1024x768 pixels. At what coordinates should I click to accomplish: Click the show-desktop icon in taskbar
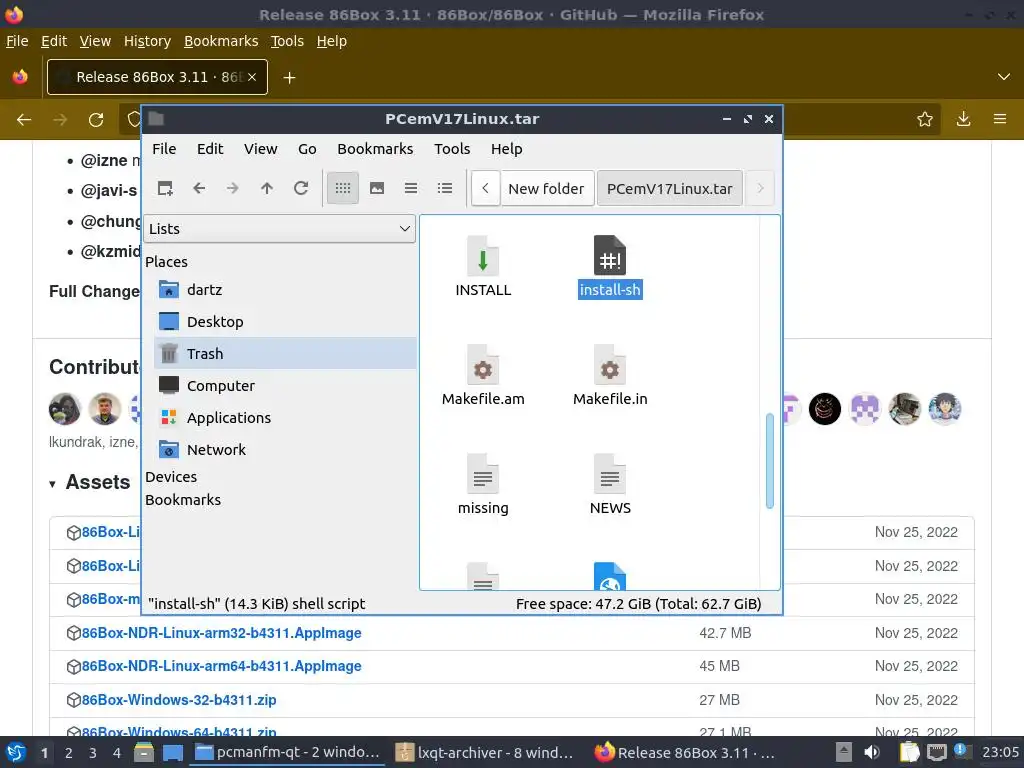point(172,752)
